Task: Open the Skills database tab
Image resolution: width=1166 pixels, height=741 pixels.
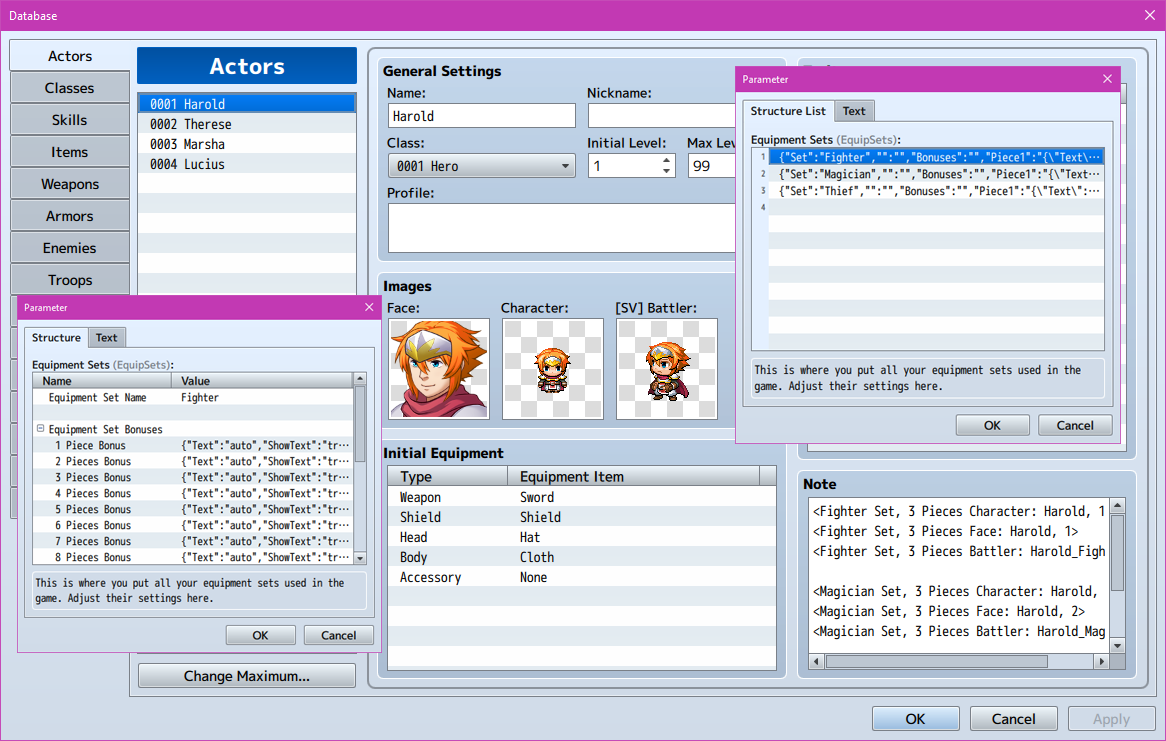Action: tap(70, 120)
